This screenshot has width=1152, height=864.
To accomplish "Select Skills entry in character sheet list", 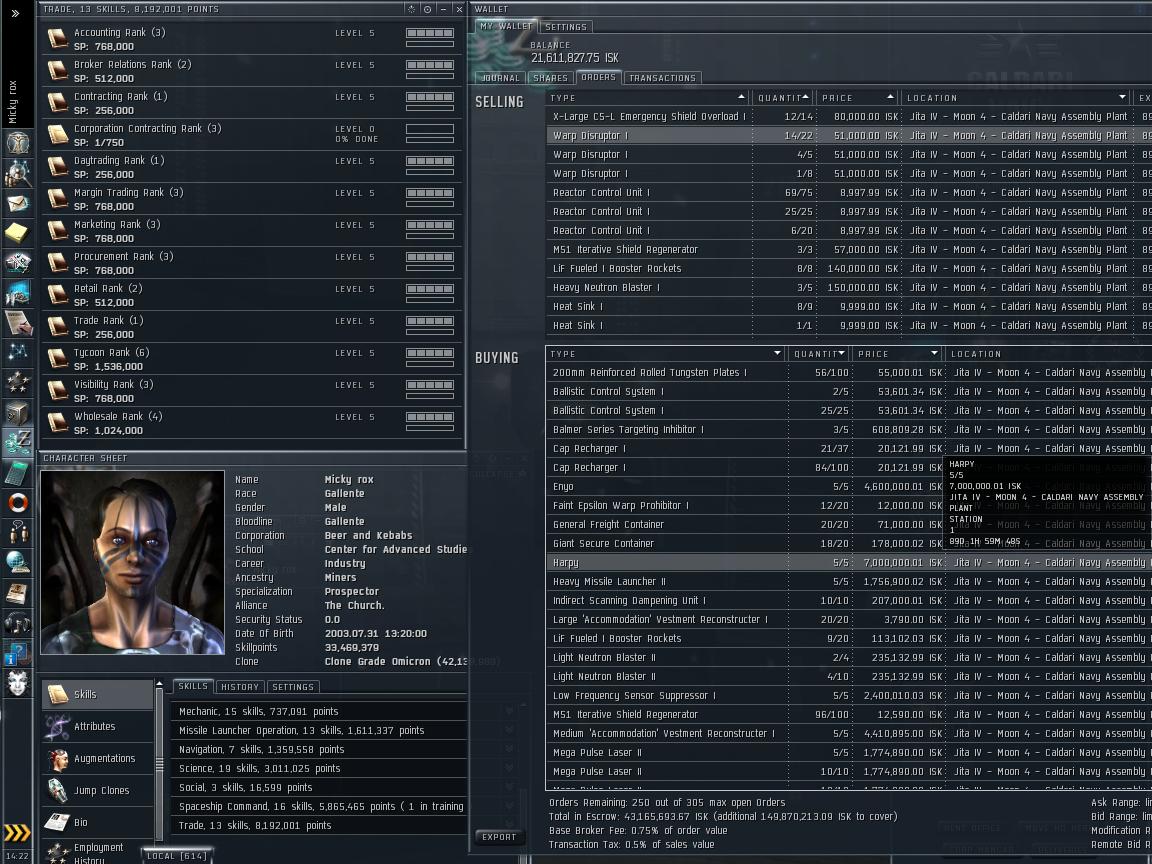I will tap(98, 694).
